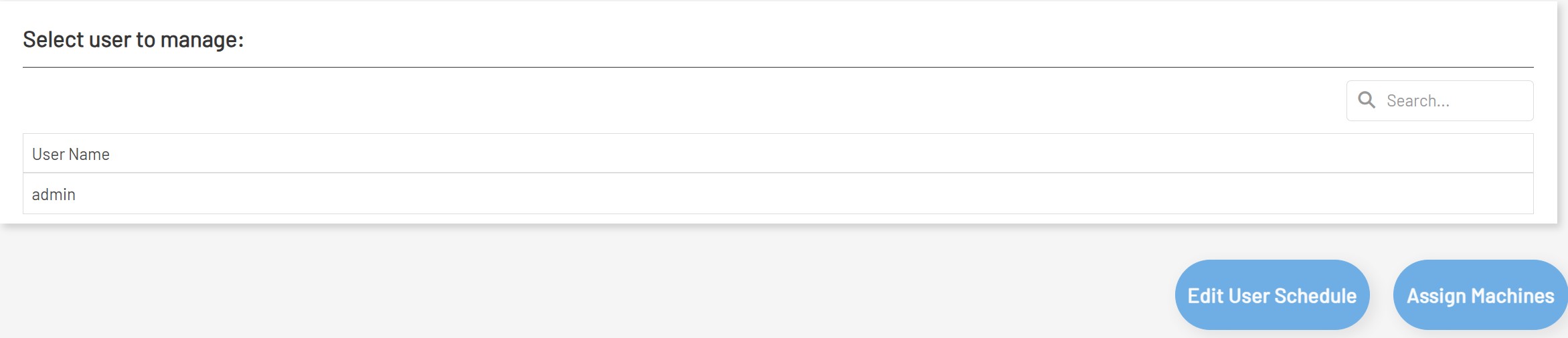1568x338 pixels.
Task: Place the cursor in the user search box
Action: (x=1452, y=101)
